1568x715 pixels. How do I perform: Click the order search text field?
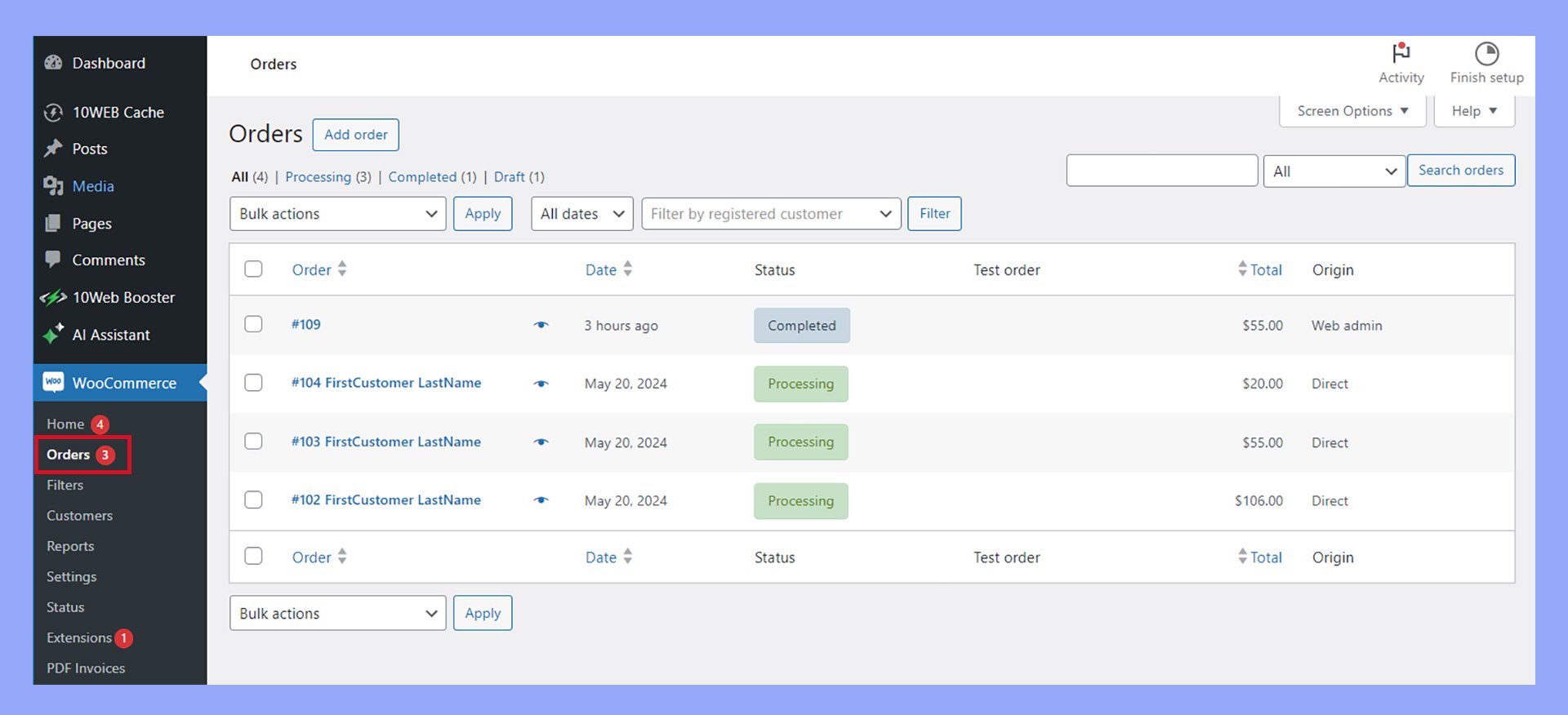tap(1160, 171)
